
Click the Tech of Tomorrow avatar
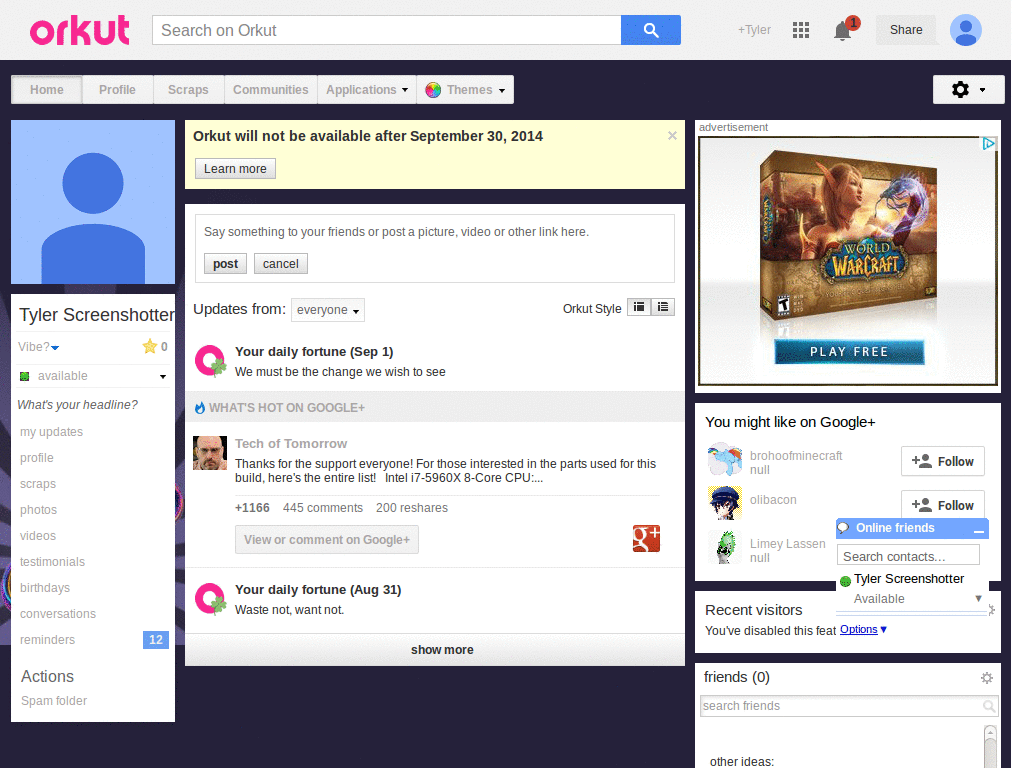click(210, 453)
